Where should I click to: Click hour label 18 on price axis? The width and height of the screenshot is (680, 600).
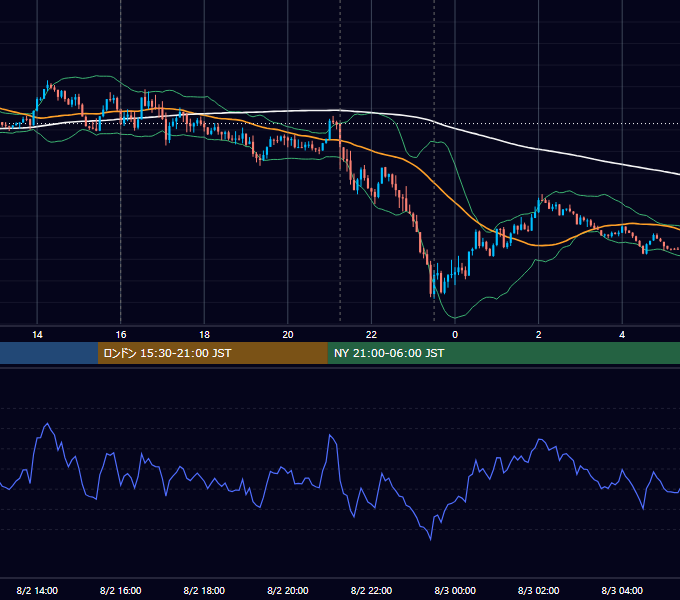(x=204, y=335)
